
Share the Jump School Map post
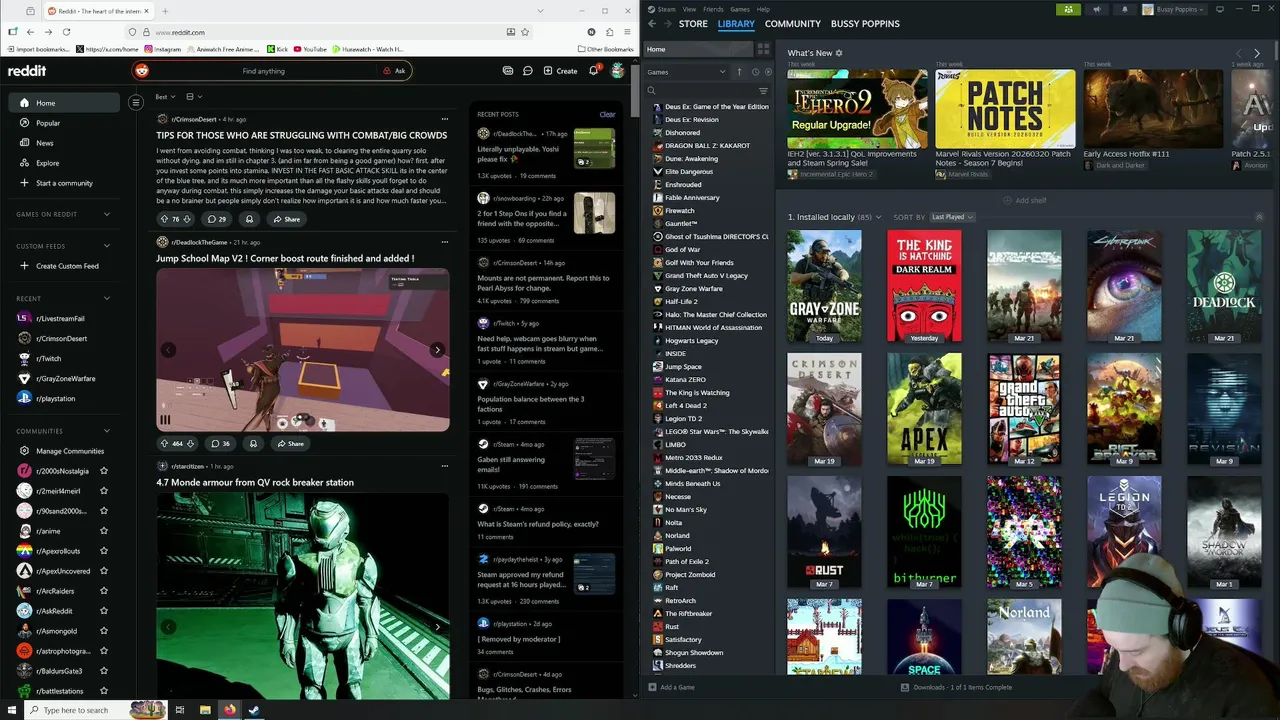(289, 443)
